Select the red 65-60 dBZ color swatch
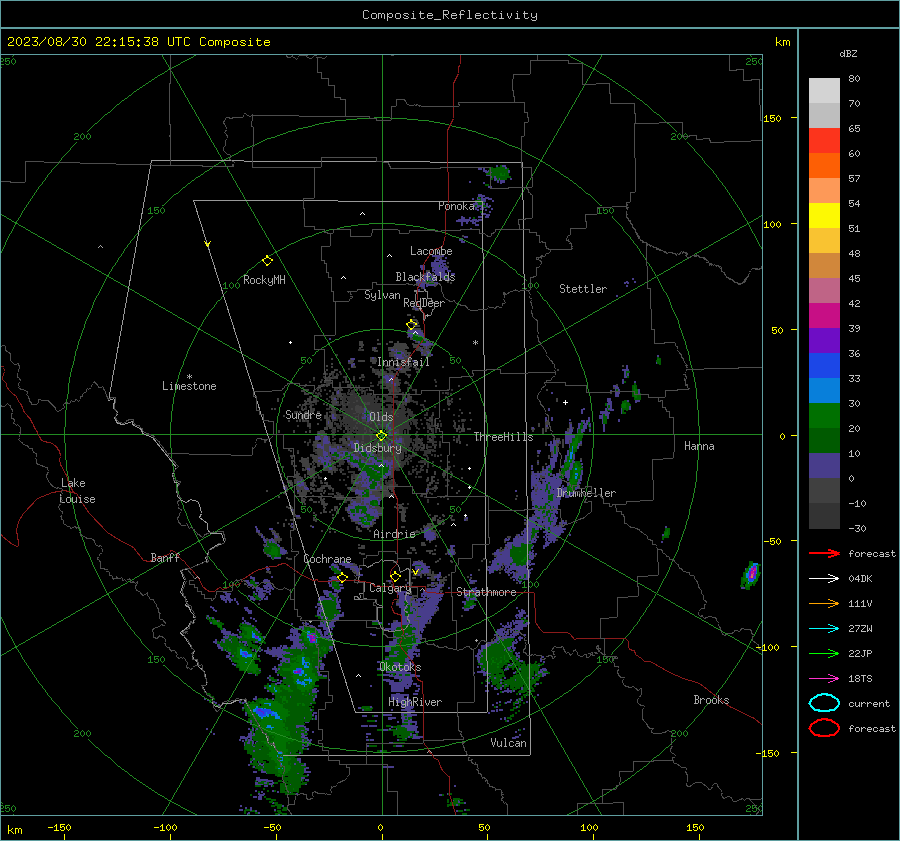The width and height of the screenshot is (900, 841). coord(824,140)
